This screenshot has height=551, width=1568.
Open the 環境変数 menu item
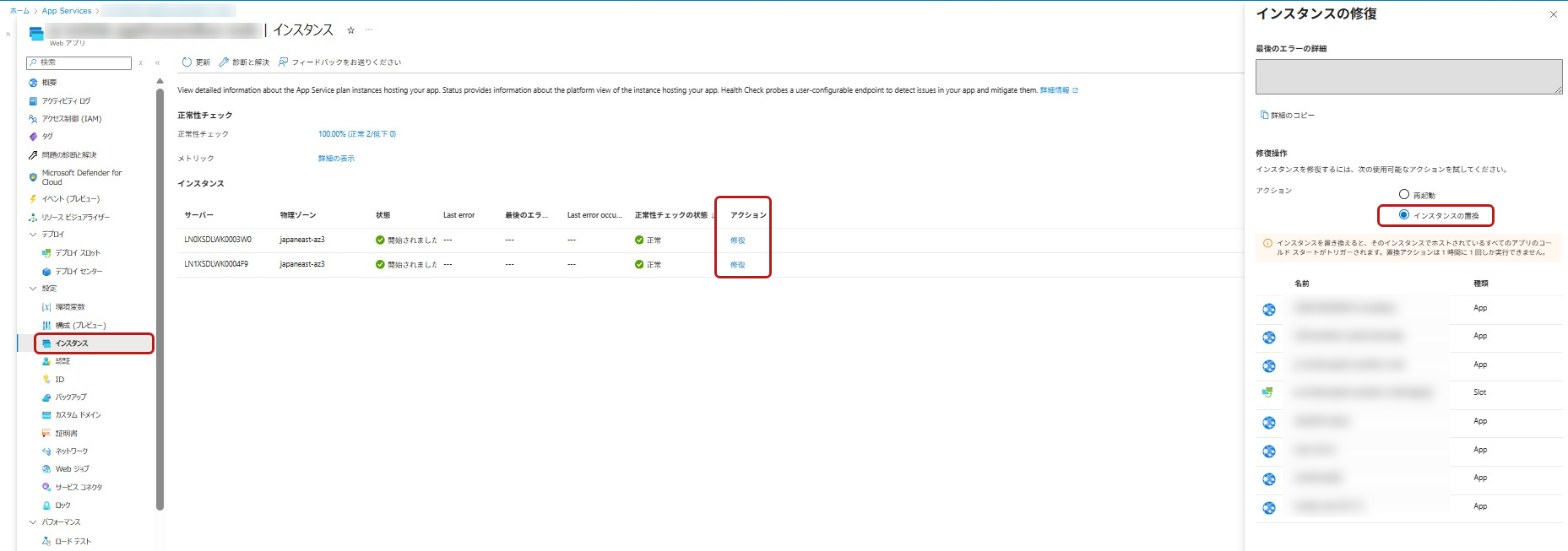(70, 307)
